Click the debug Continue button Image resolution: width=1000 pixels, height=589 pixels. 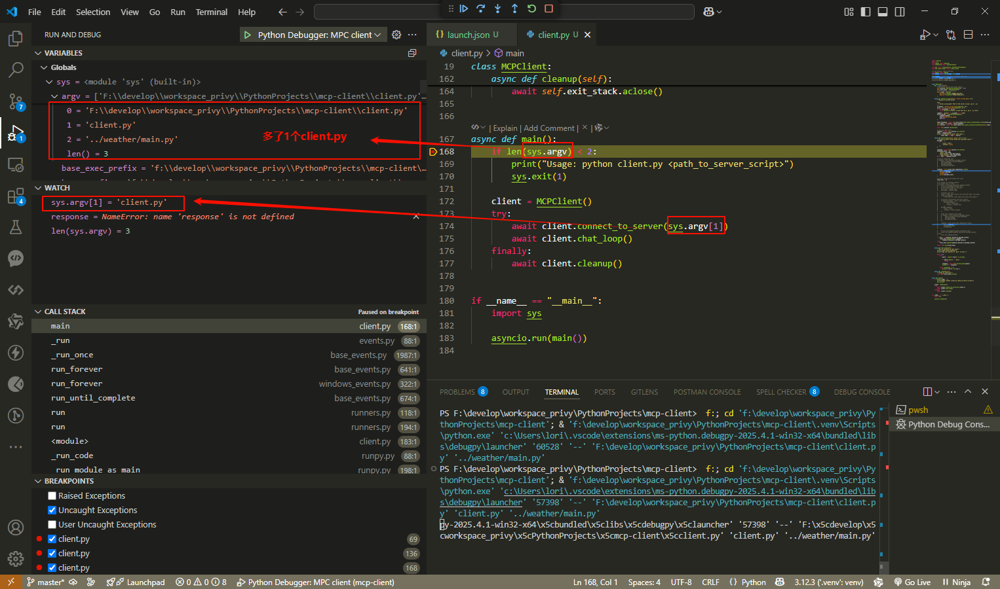click(x=464, y=9)
